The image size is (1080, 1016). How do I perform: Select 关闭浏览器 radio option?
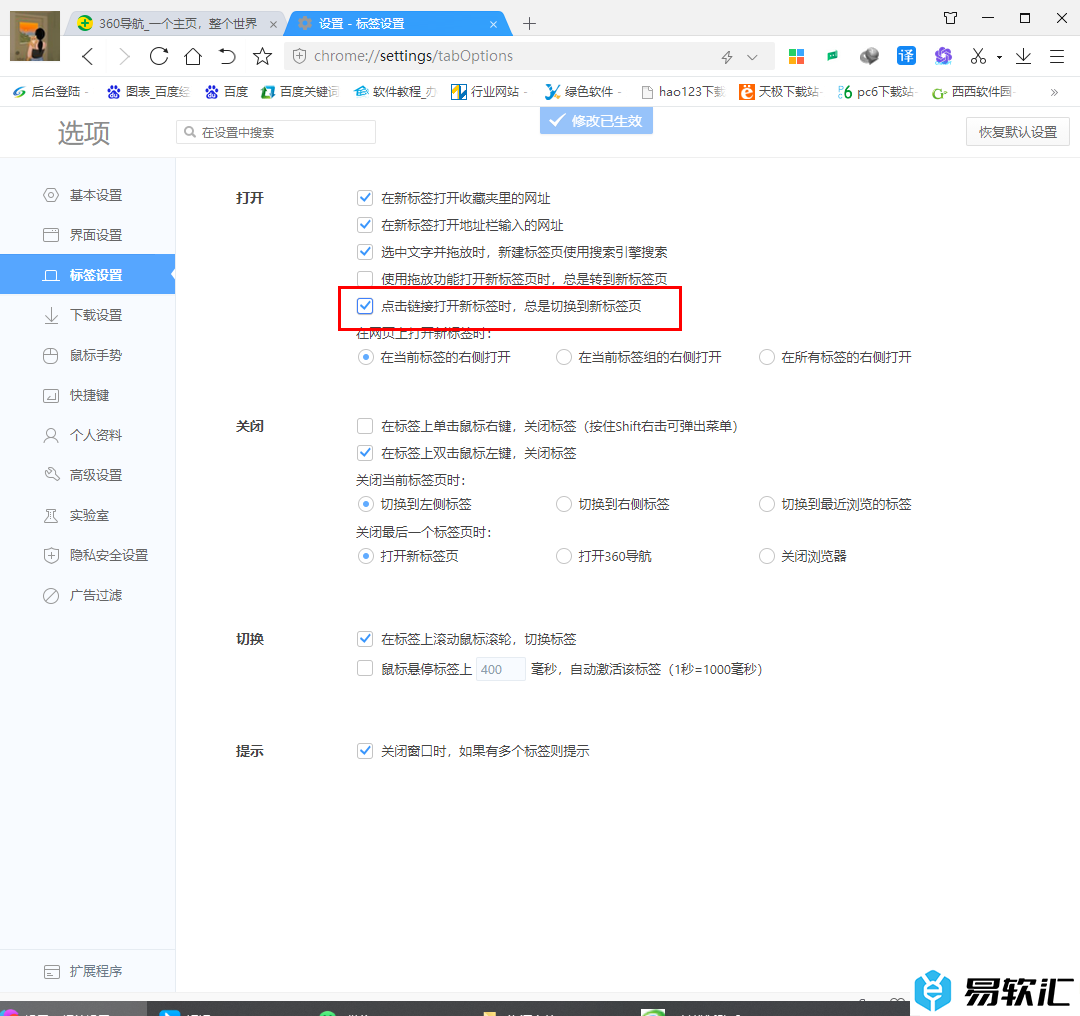coord(767,556)
